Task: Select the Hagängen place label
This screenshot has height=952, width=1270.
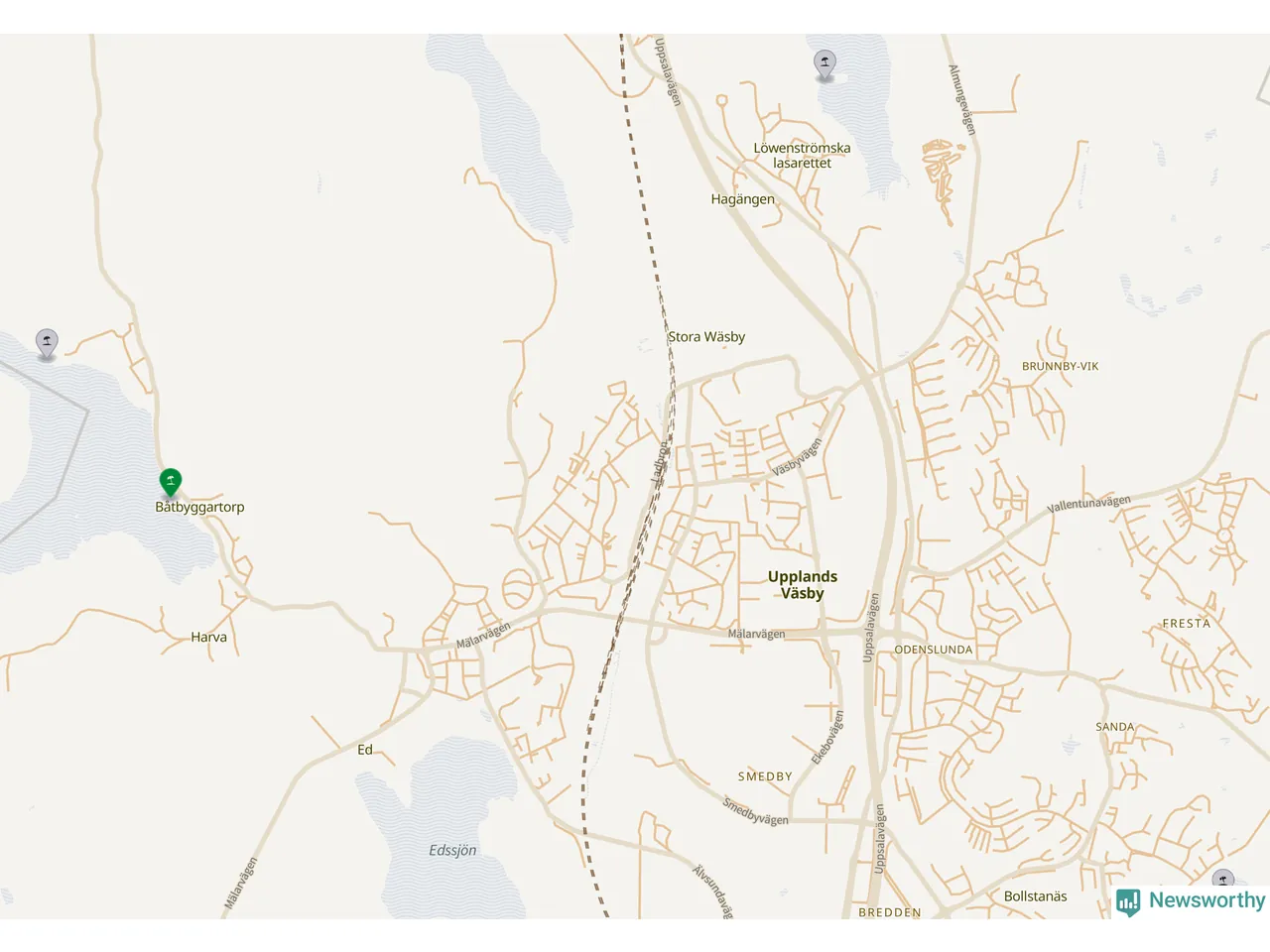Action: [743, 199]
